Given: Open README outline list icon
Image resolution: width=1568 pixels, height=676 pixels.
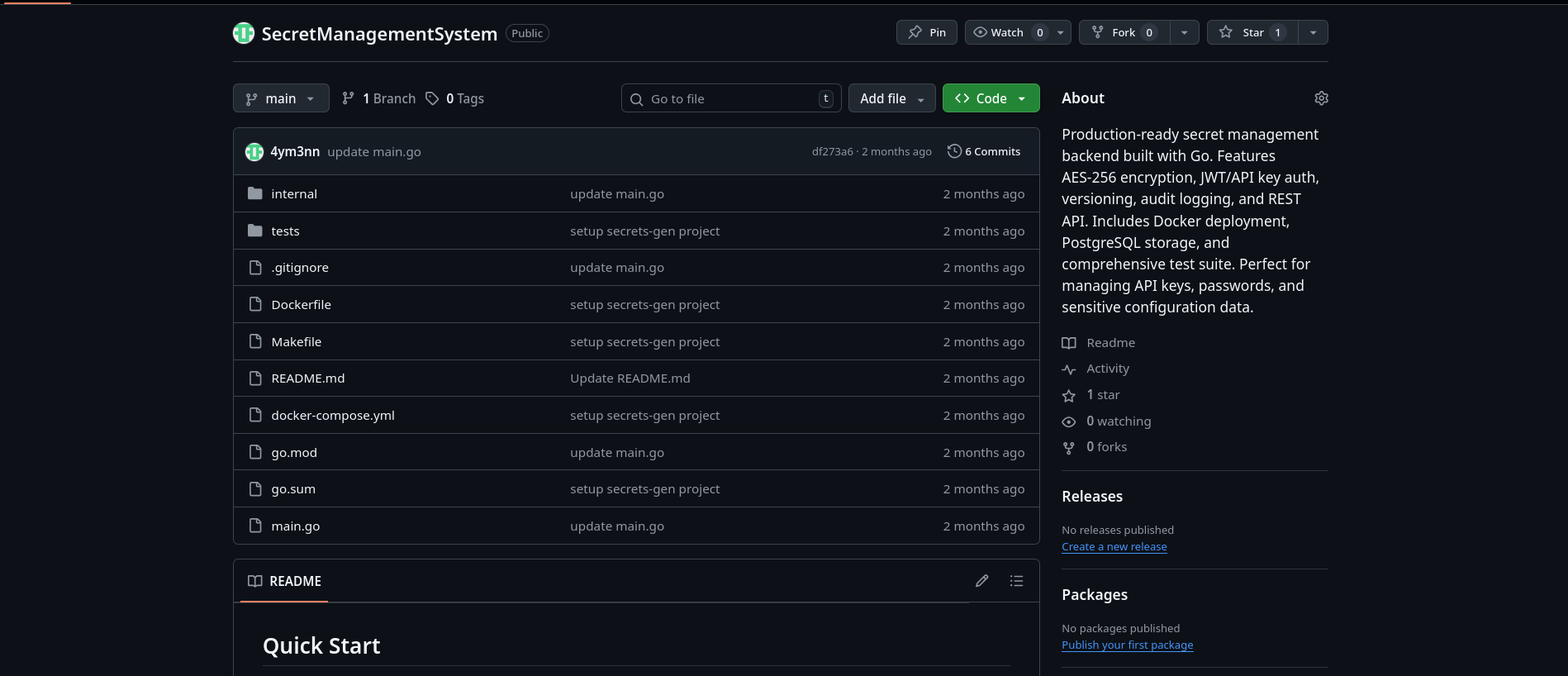Looking at the screenshot, I should [x=1016, y=581].
